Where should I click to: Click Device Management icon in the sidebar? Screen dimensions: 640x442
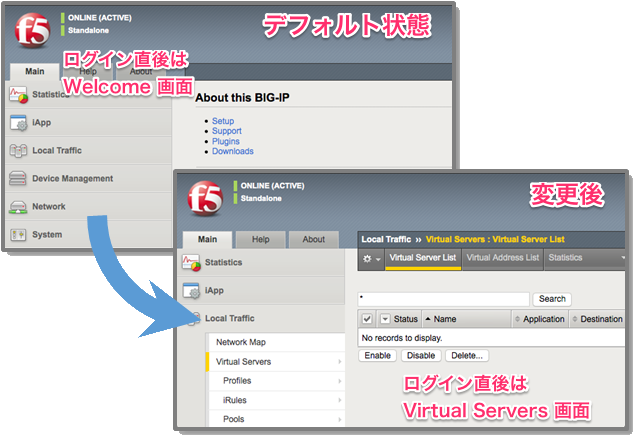pos(18,178)
